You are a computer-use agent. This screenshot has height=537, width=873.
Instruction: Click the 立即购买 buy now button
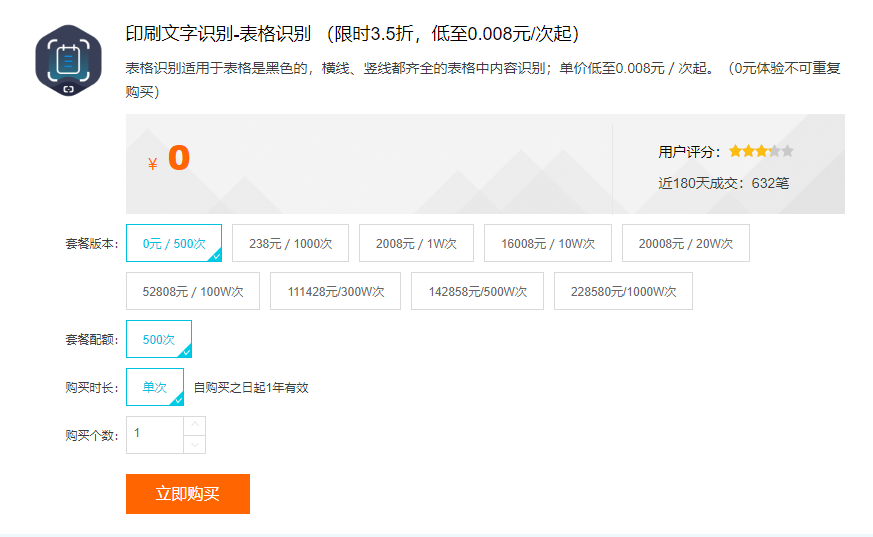pyautogui.click(x=188, y=494)
